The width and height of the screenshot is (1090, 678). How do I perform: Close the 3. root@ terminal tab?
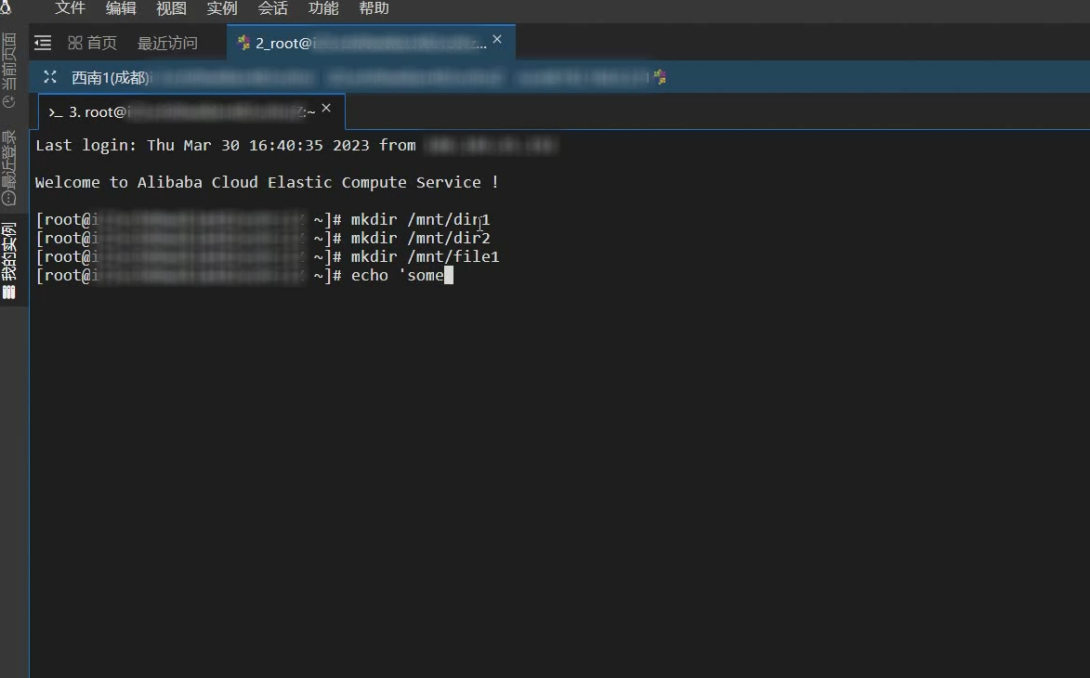(x=326, y=108)
